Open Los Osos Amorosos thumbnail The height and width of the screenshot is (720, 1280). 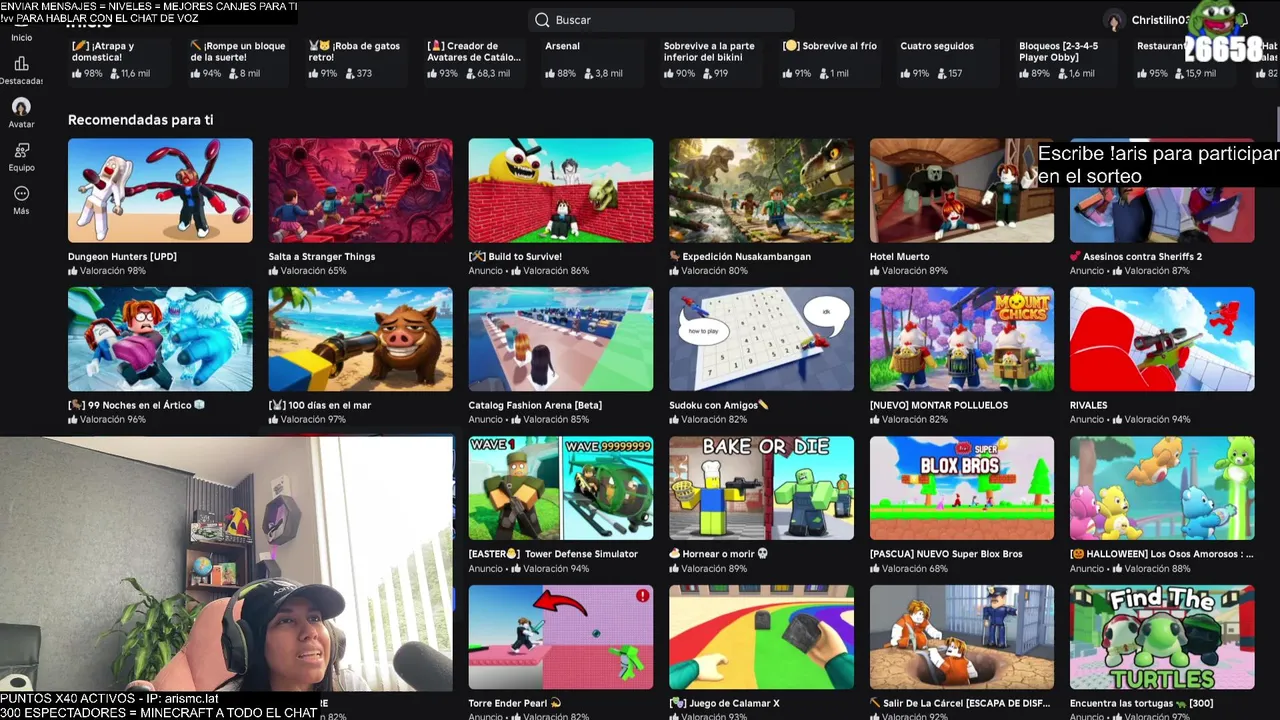pyautogui.click(x=1162, y=488)
